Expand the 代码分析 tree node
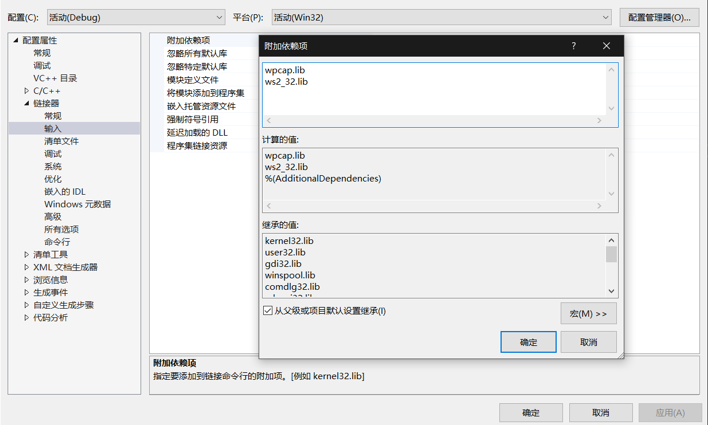 click(27, 318)
